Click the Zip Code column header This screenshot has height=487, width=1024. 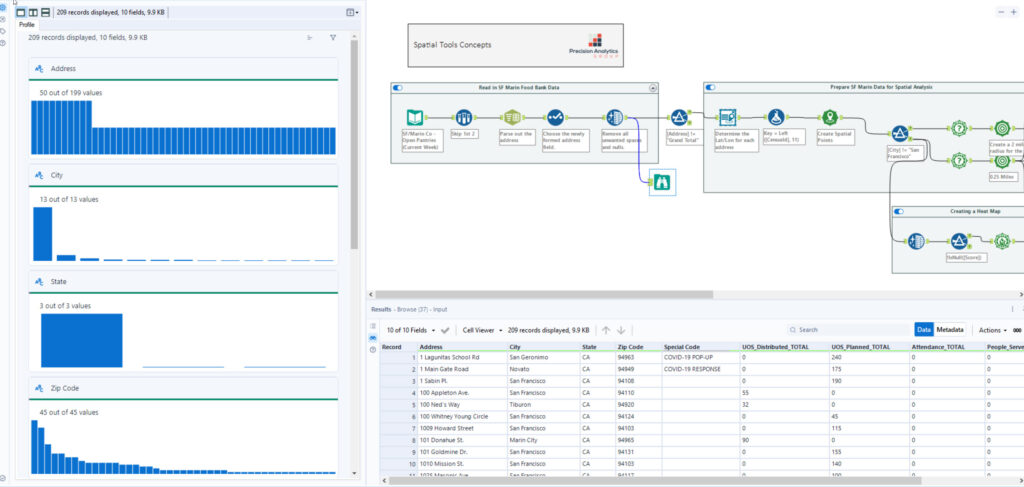(630, 346)
